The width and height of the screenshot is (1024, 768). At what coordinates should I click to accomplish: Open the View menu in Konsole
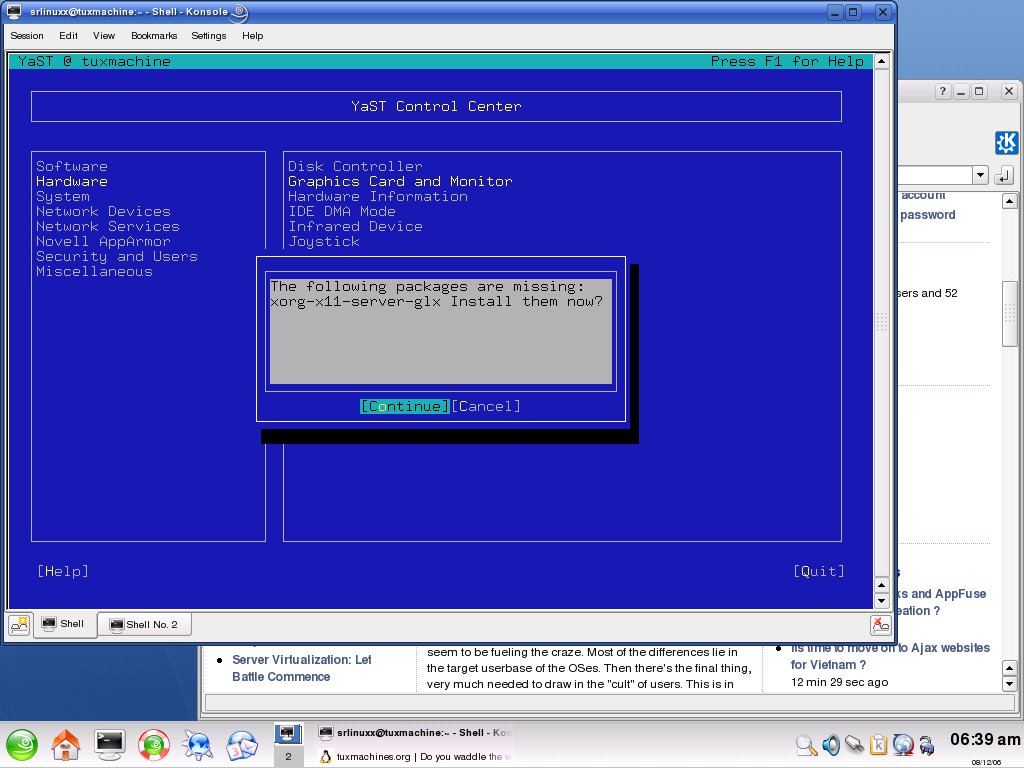tap(103, 36)
